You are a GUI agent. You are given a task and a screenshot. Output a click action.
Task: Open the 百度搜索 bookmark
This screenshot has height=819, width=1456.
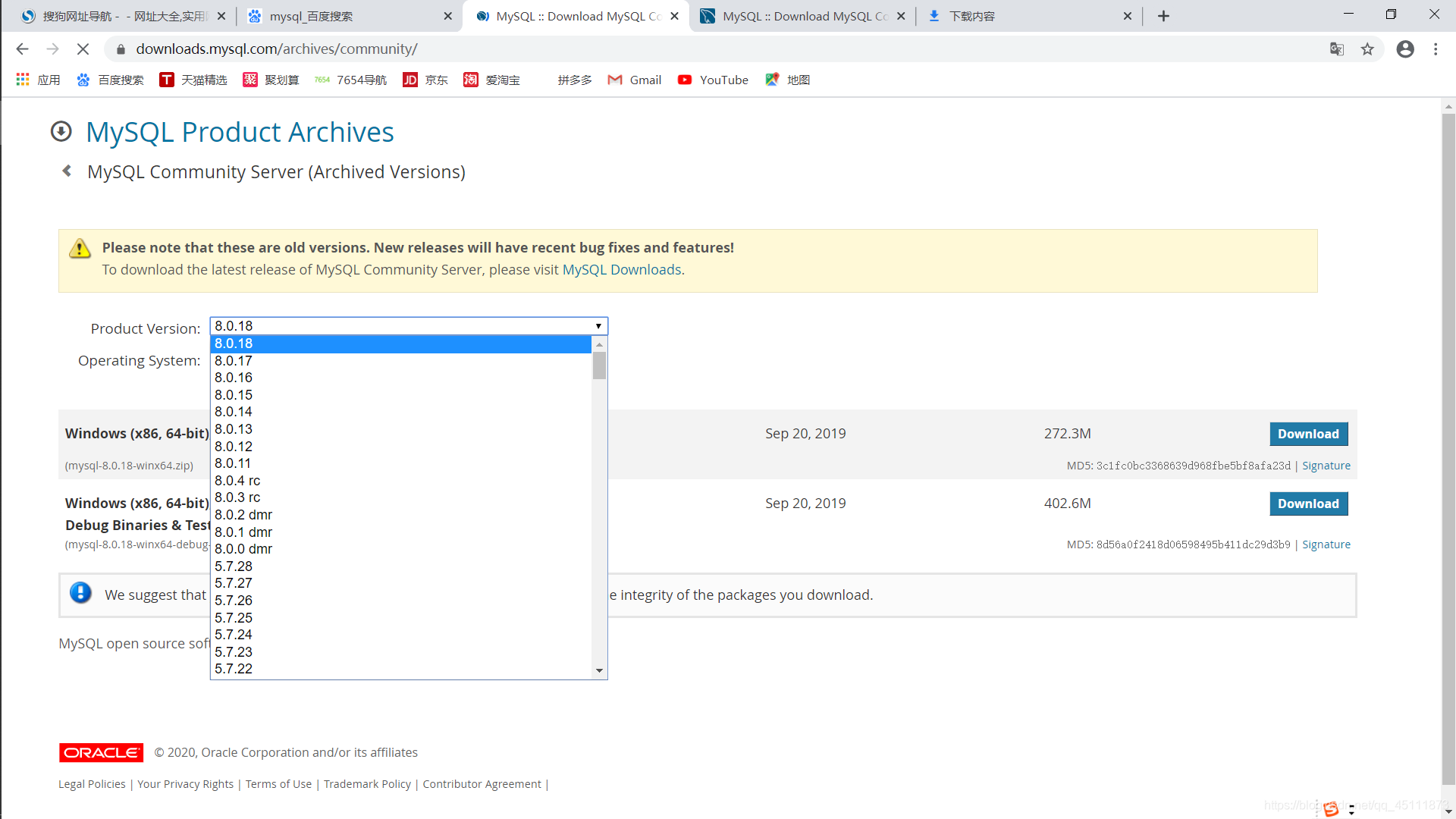tap(110, 80)
